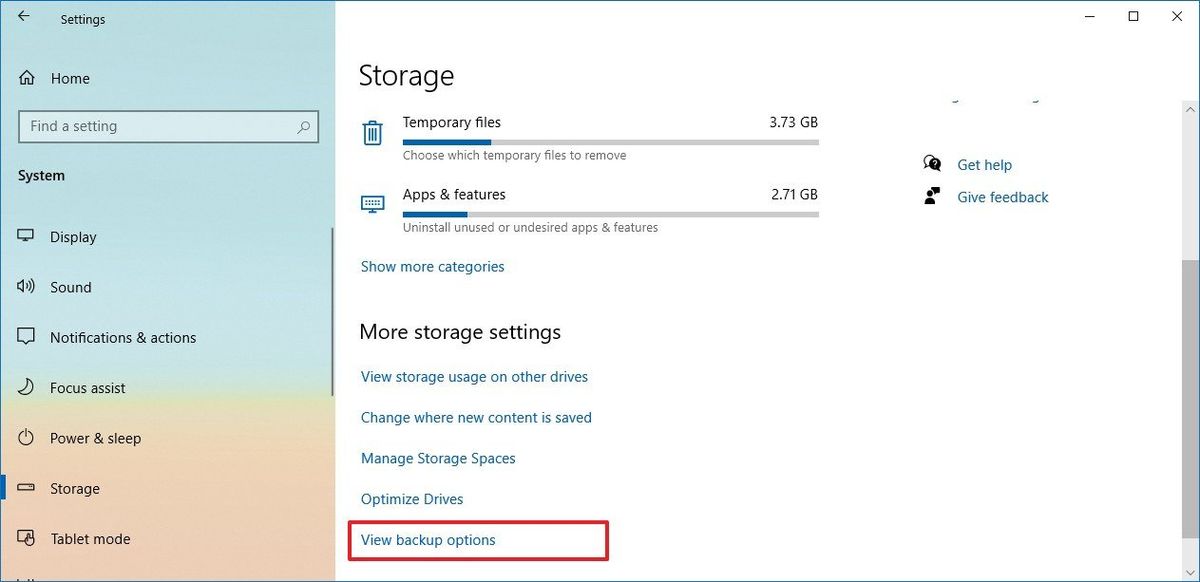This screenshot has width=1200, height=582.
Task: Select the Power & sleep icon
Action: (x=25, y=438)
